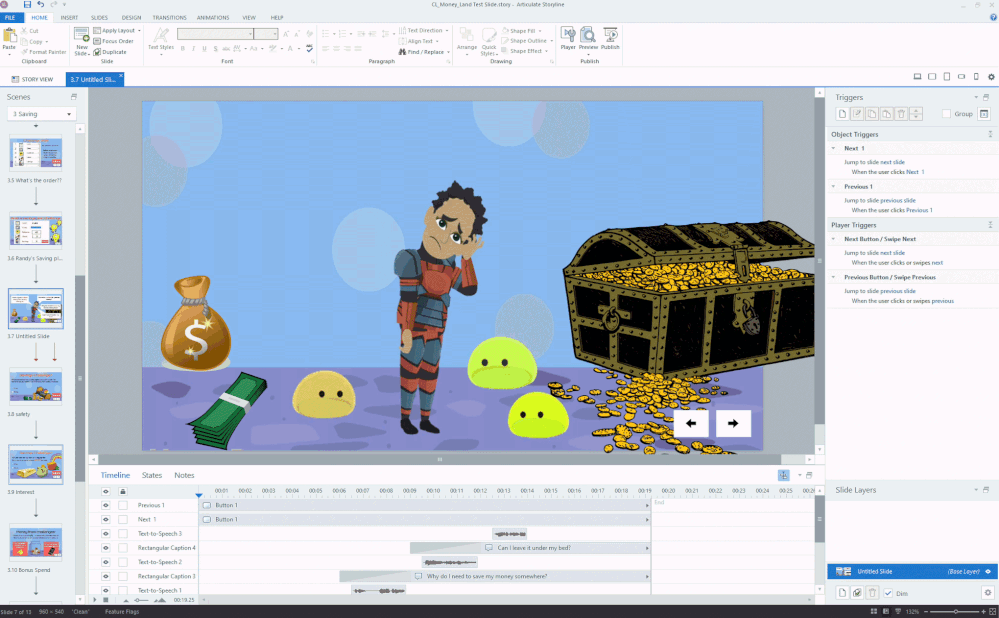Switch to the DESIGN ribbon tab
The height and width of the screenshot is (618, 999).
pyautogui.click(x=131, y=18)
